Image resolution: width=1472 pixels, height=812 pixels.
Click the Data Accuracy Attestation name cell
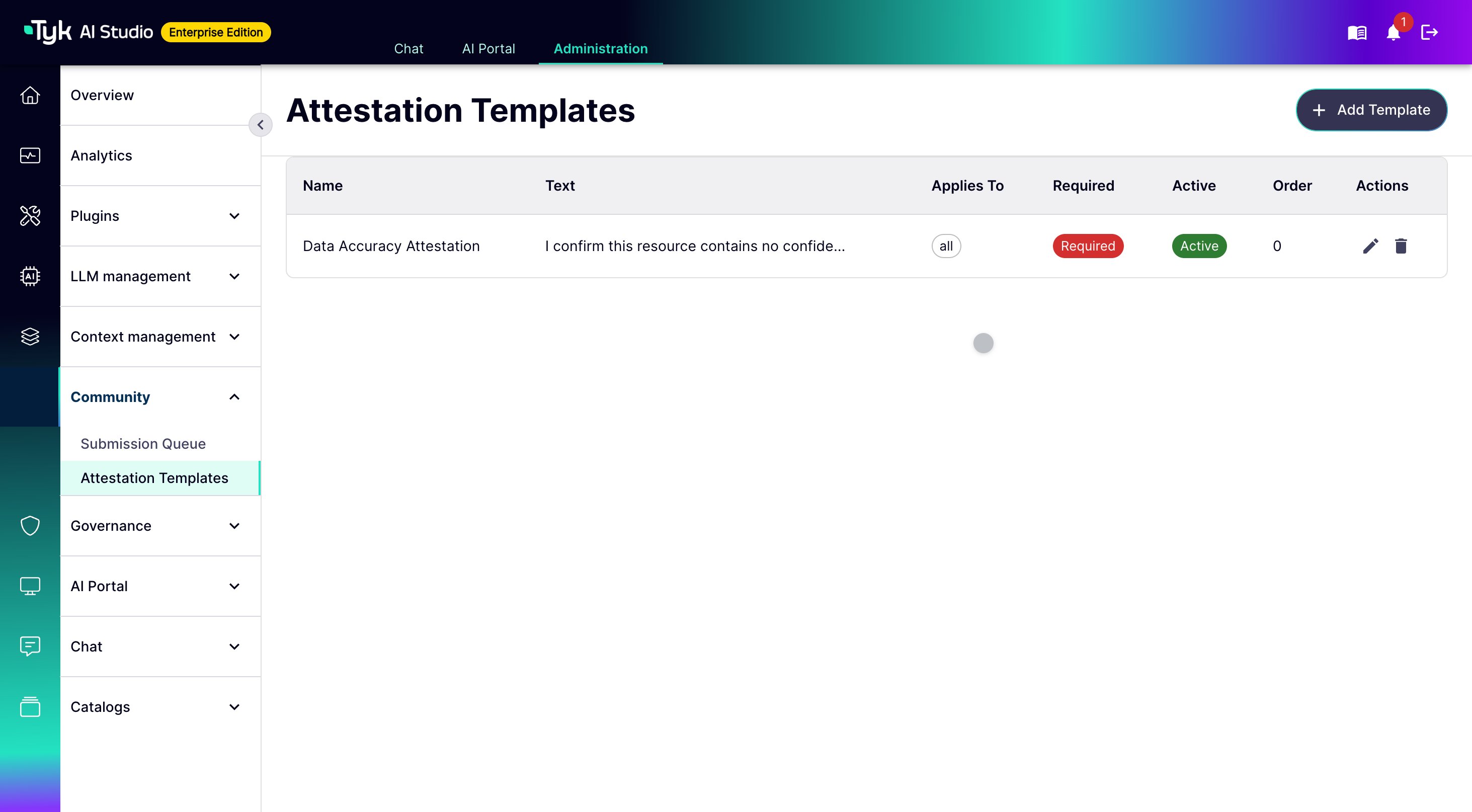[x=391, y=247]
